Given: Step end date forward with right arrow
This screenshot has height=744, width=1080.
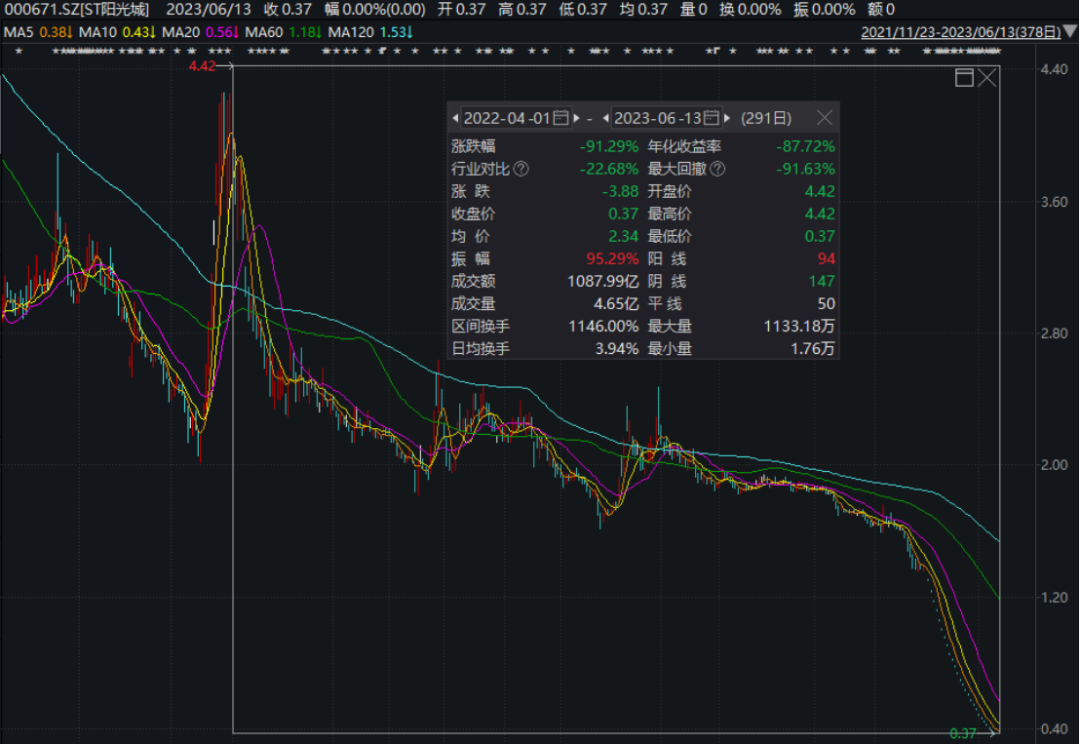Looking at the screenshot, I should (726, 118).
